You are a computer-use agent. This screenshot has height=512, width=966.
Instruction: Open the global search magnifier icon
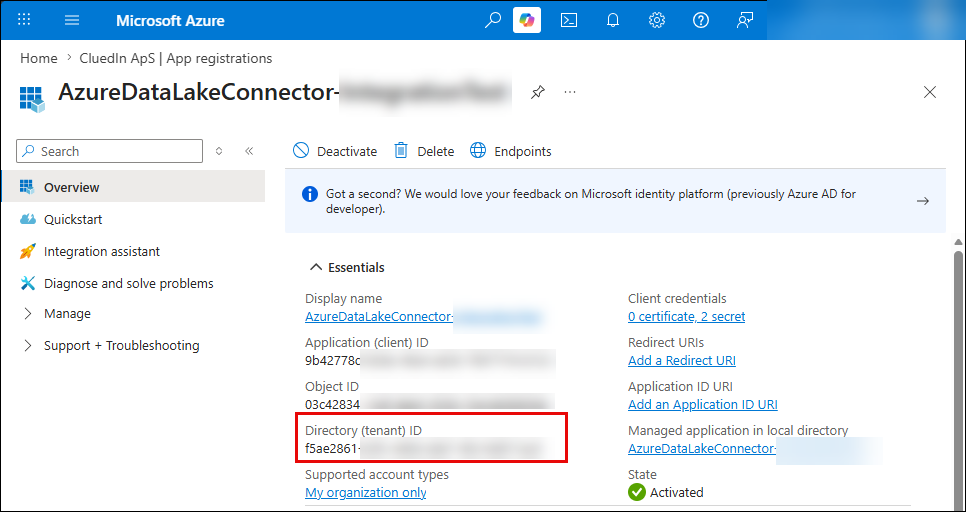pyautogui.click(x=493, y=20)
